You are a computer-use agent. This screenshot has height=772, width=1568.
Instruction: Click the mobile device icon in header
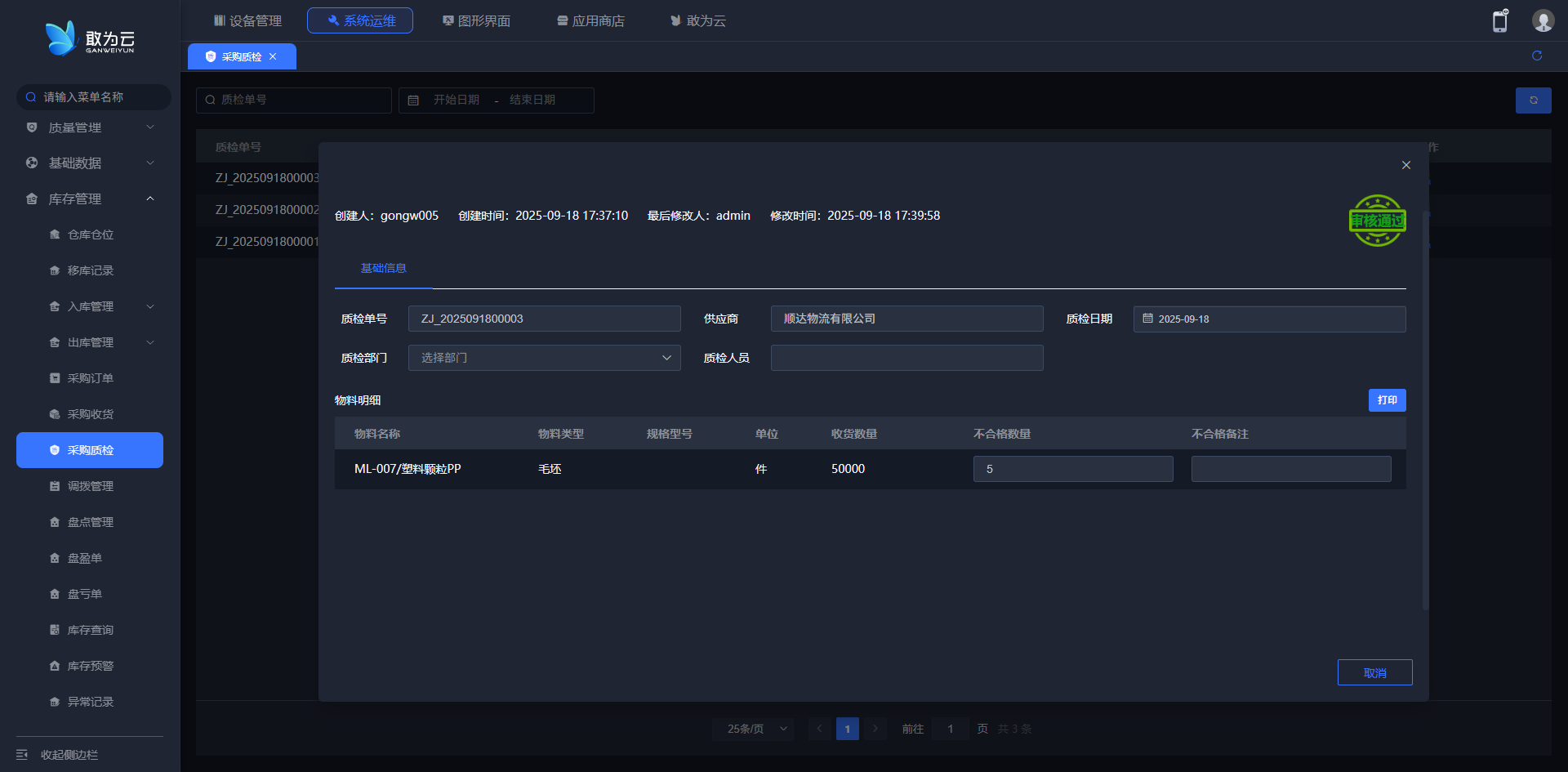click(x=1499, y=21)
